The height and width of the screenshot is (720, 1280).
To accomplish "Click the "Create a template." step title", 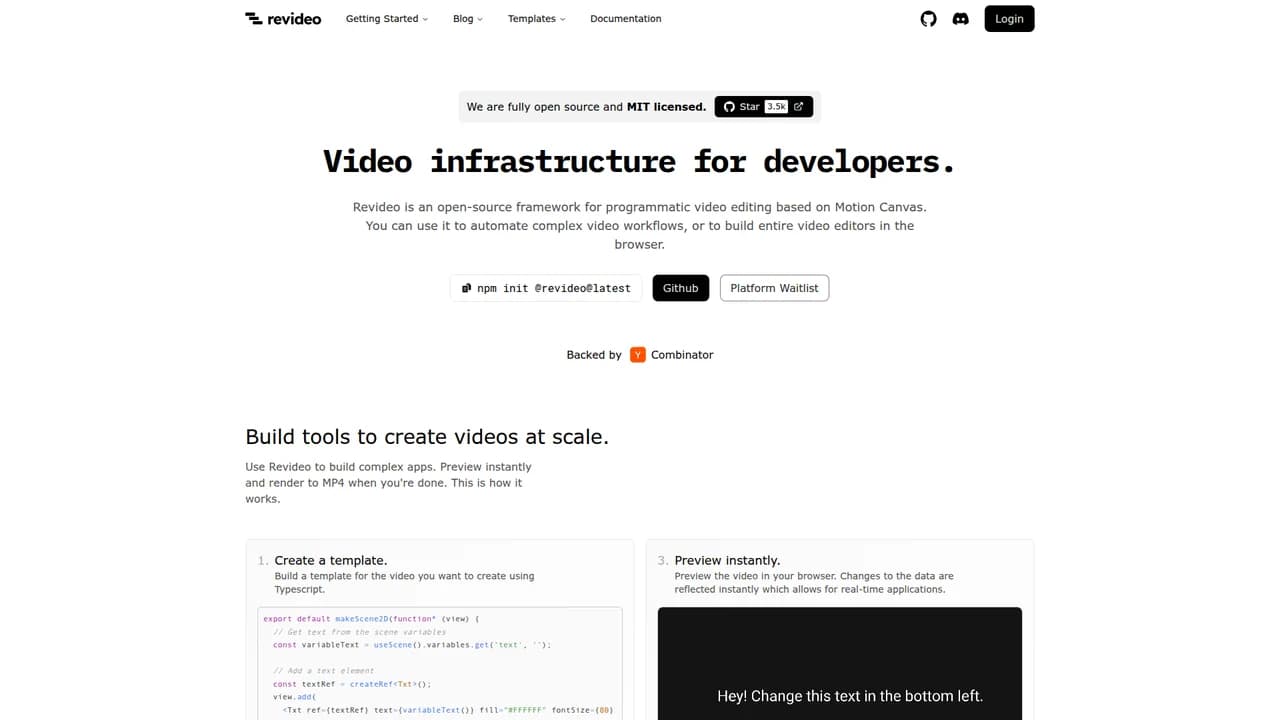I will point(331,560).
